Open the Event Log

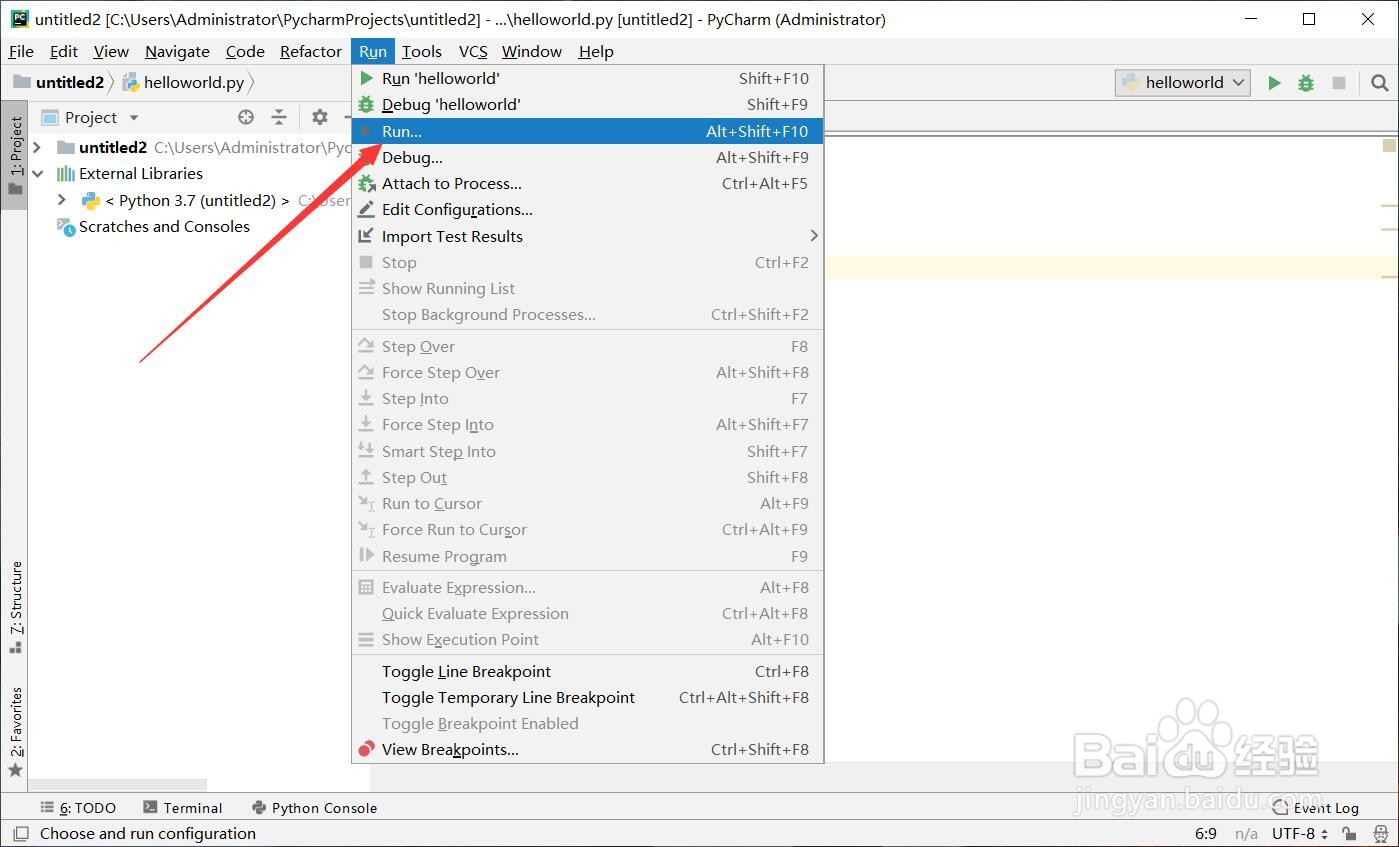1316,808
